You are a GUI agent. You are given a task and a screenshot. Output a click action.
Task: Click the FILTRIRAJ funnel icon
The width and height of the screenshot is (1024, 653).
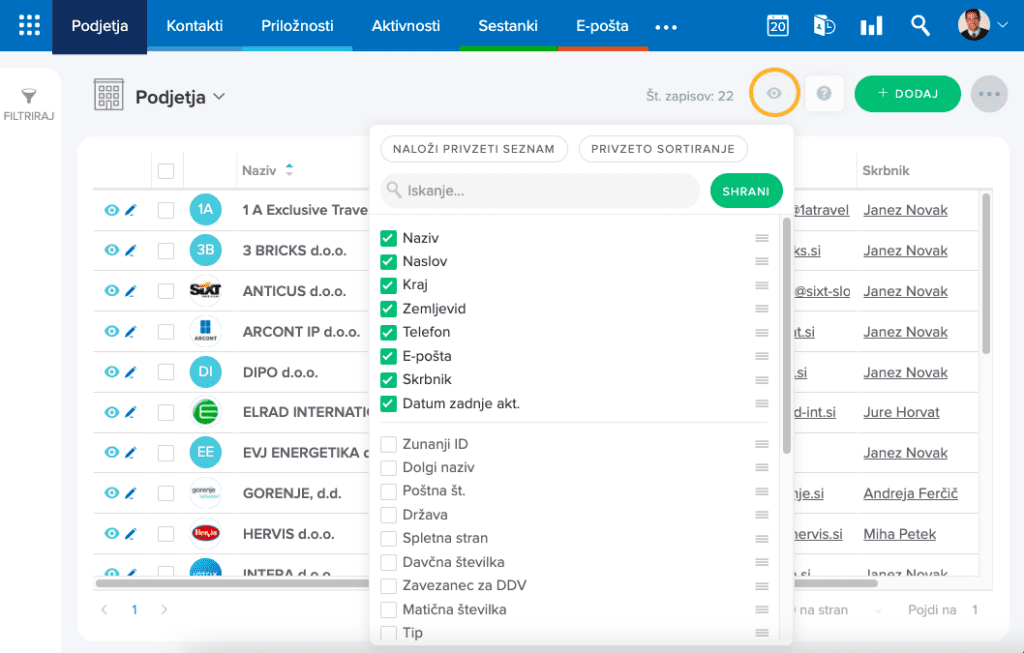(29, 97)
